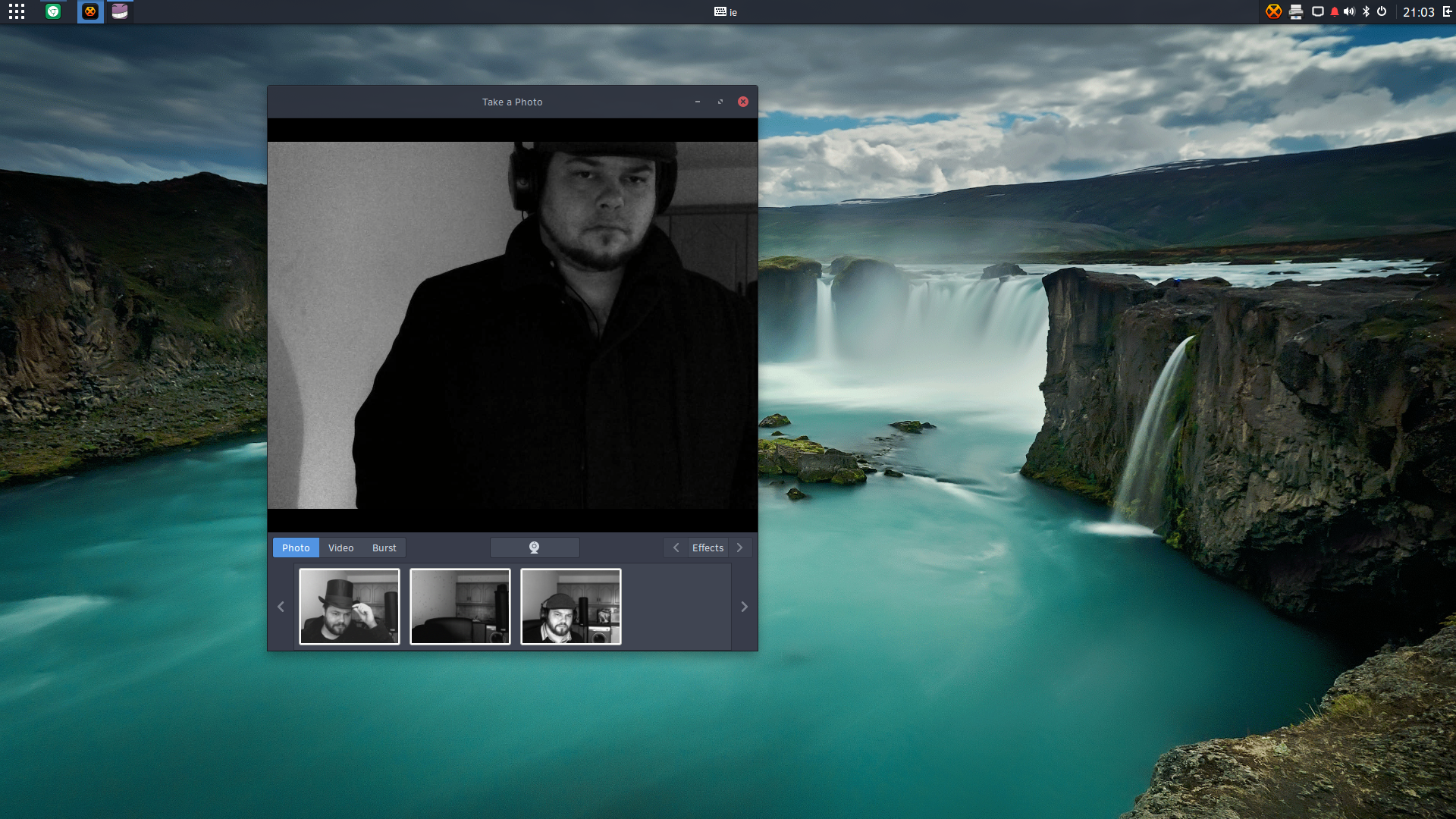Screen dimensions: 1456x819
Task: Click the red notification bell icon
Action: (1335, 11)
